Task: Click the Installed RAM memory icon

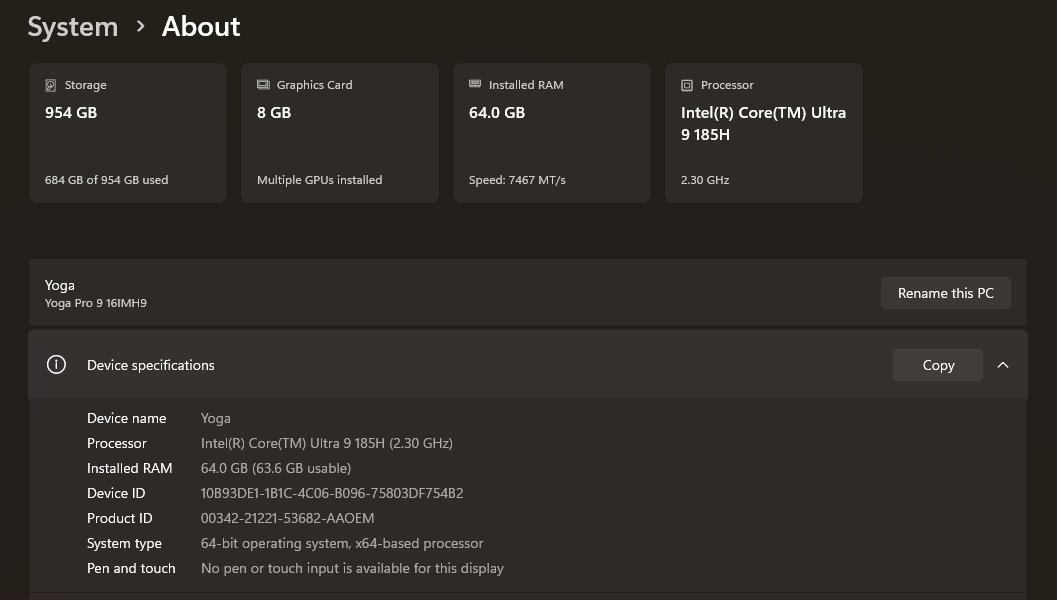Action: pyautogui.click(x=475, y=85)
